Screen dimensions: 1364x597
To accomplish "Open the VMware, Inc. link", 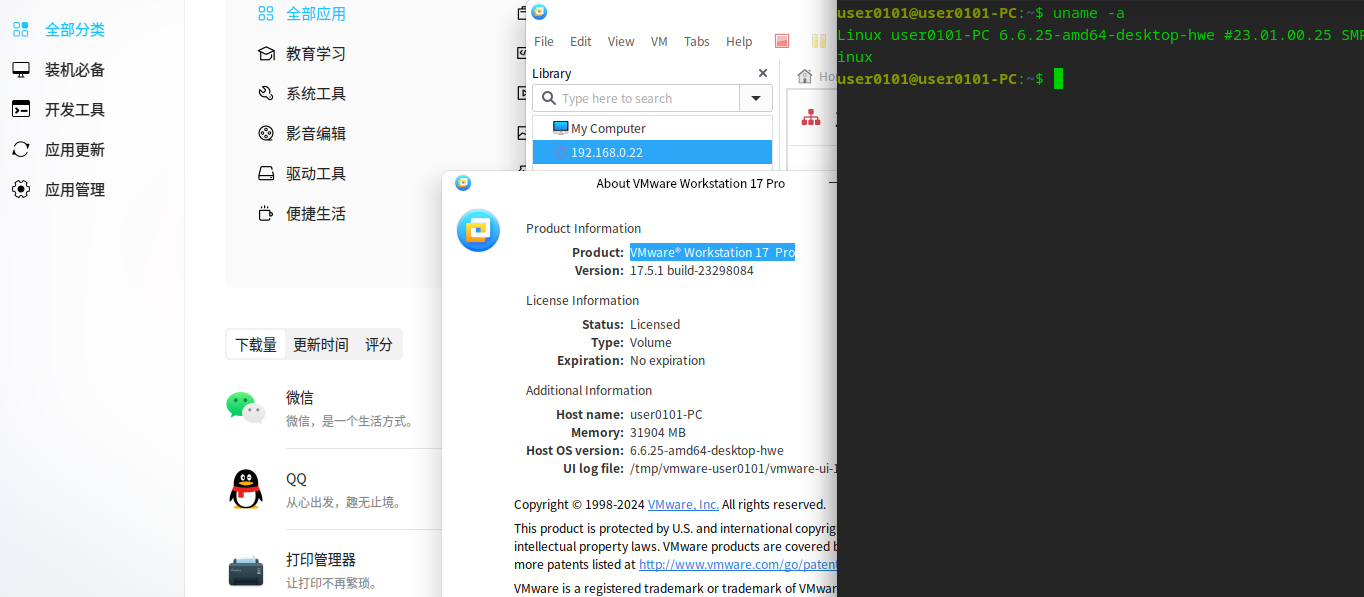I will point(683,505).
